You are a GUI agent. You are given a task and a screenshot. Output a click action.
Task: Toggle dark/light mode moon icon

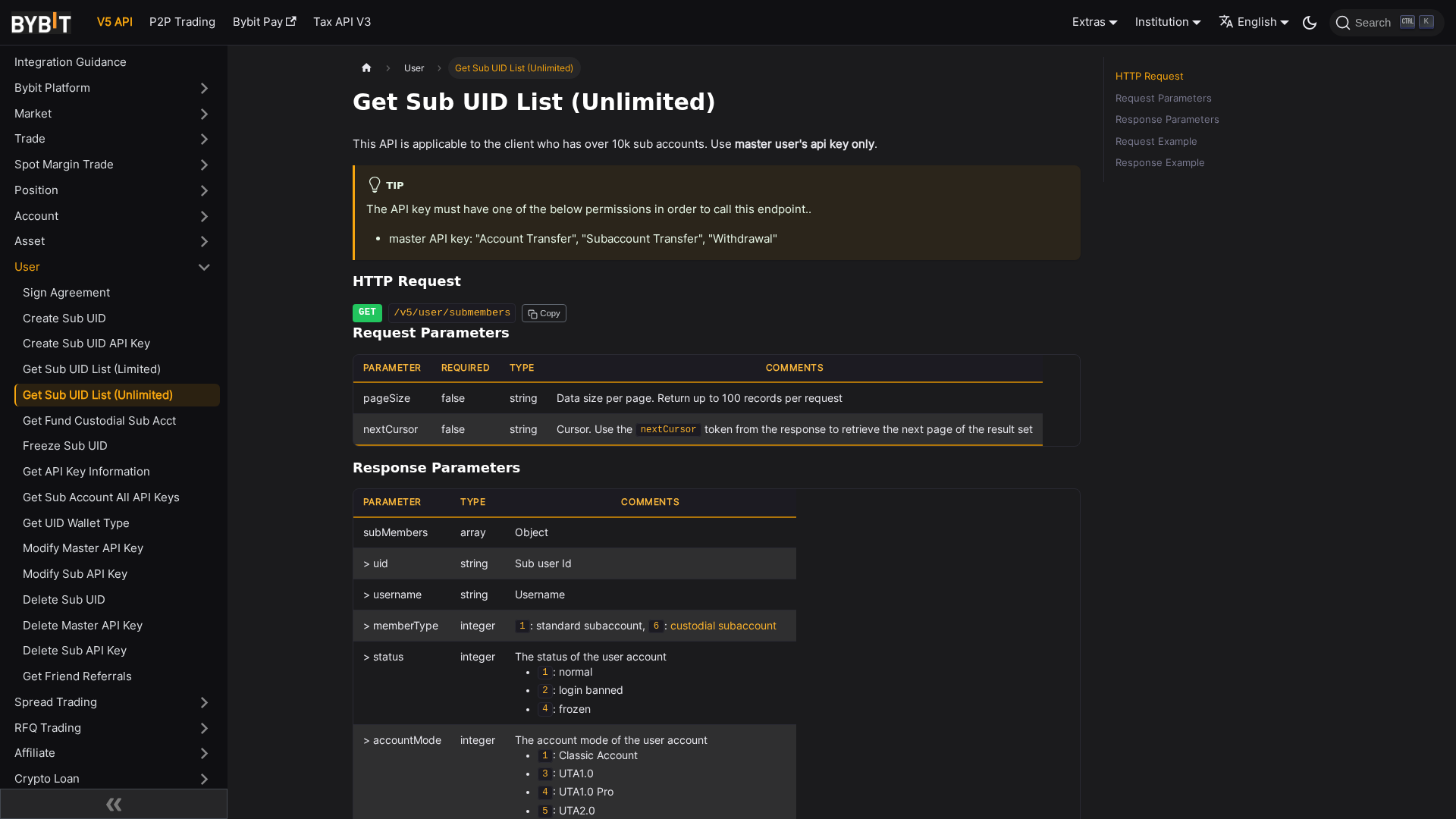coord(1310,23)
